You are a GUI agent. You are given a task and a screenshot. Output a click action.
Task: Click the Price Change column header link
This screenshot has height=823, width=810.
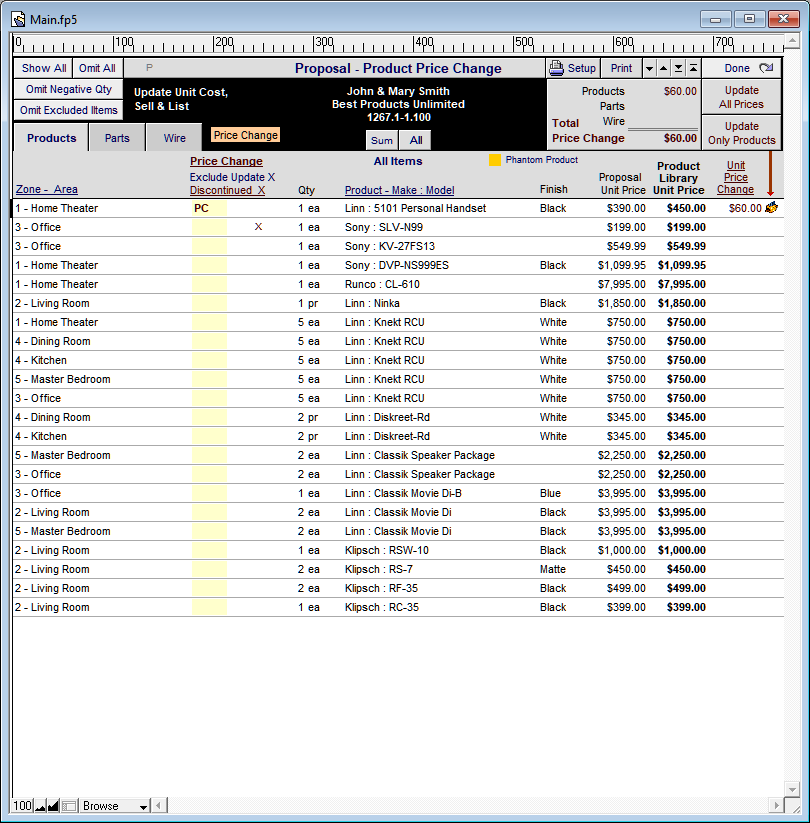tap(226, 161)
